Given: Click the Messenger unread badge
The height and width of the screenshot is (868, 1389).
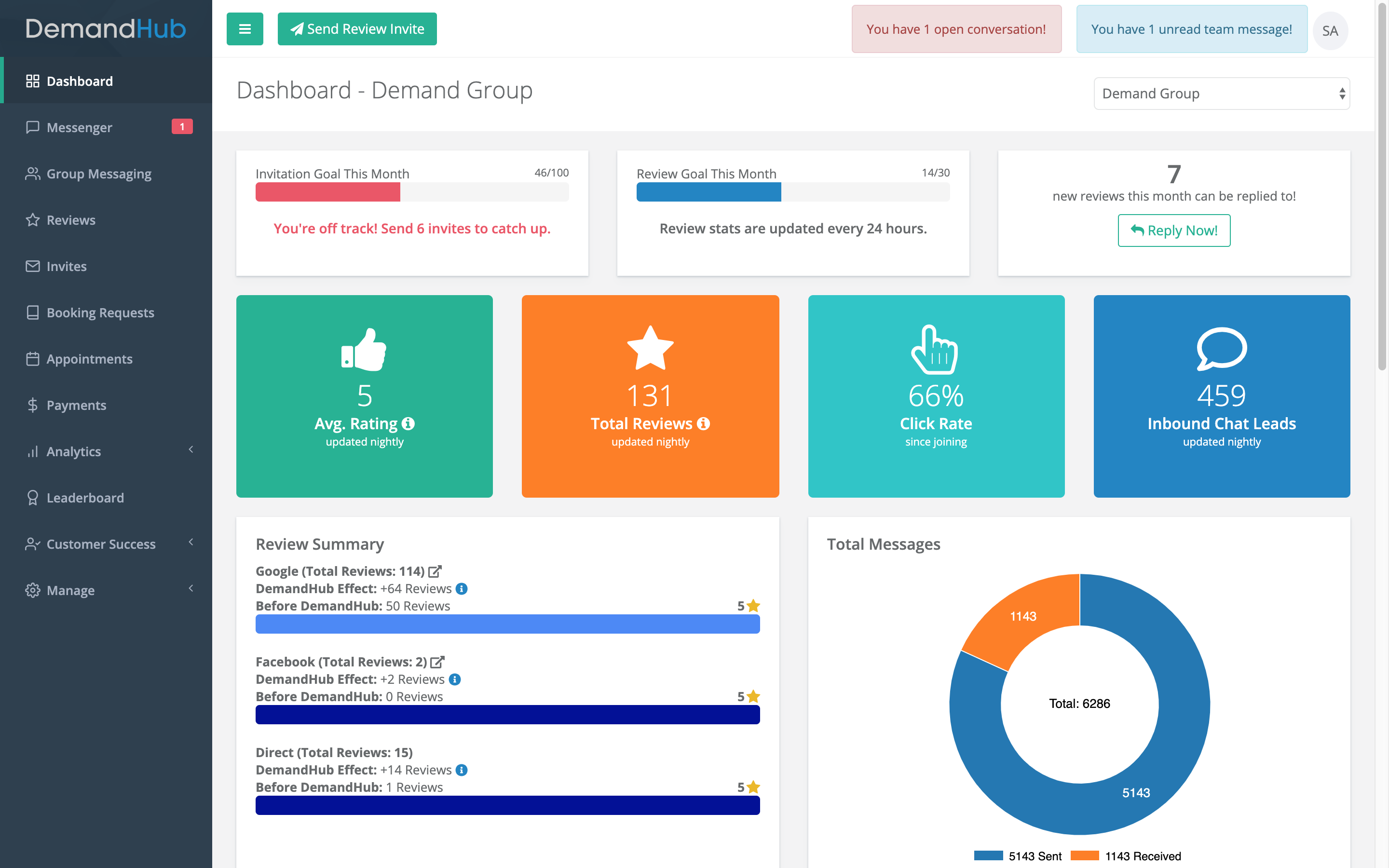Looking at the screenshot, I should 182,126.
